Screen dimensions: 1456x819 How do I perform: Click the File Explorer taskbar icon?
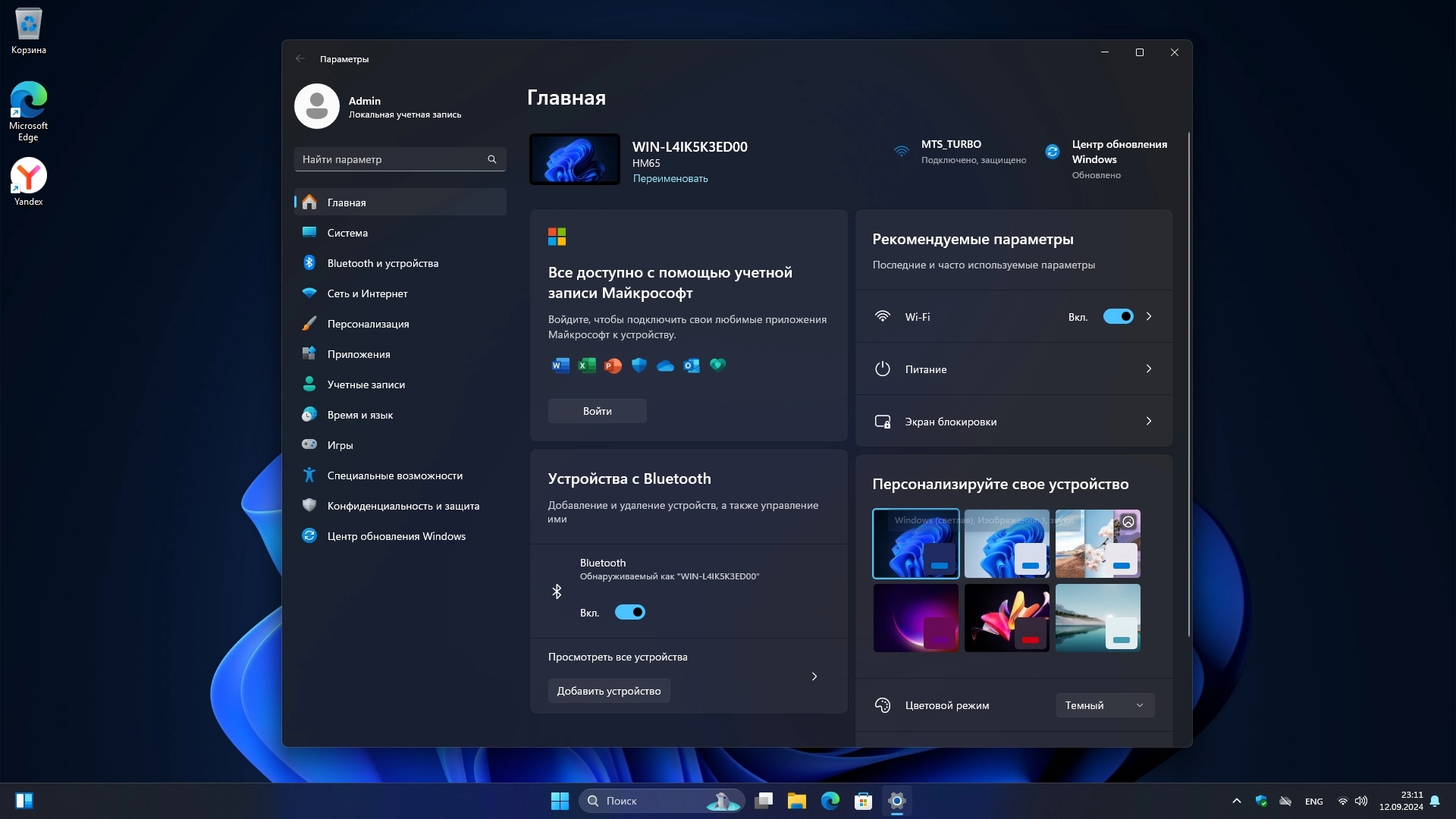pyautogui.click(x=796, y=801)
